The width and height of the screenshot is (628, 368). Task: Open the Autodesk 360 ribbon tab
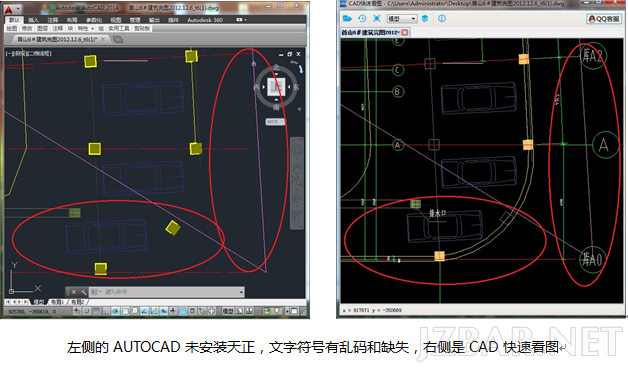(x=205, y=20)
